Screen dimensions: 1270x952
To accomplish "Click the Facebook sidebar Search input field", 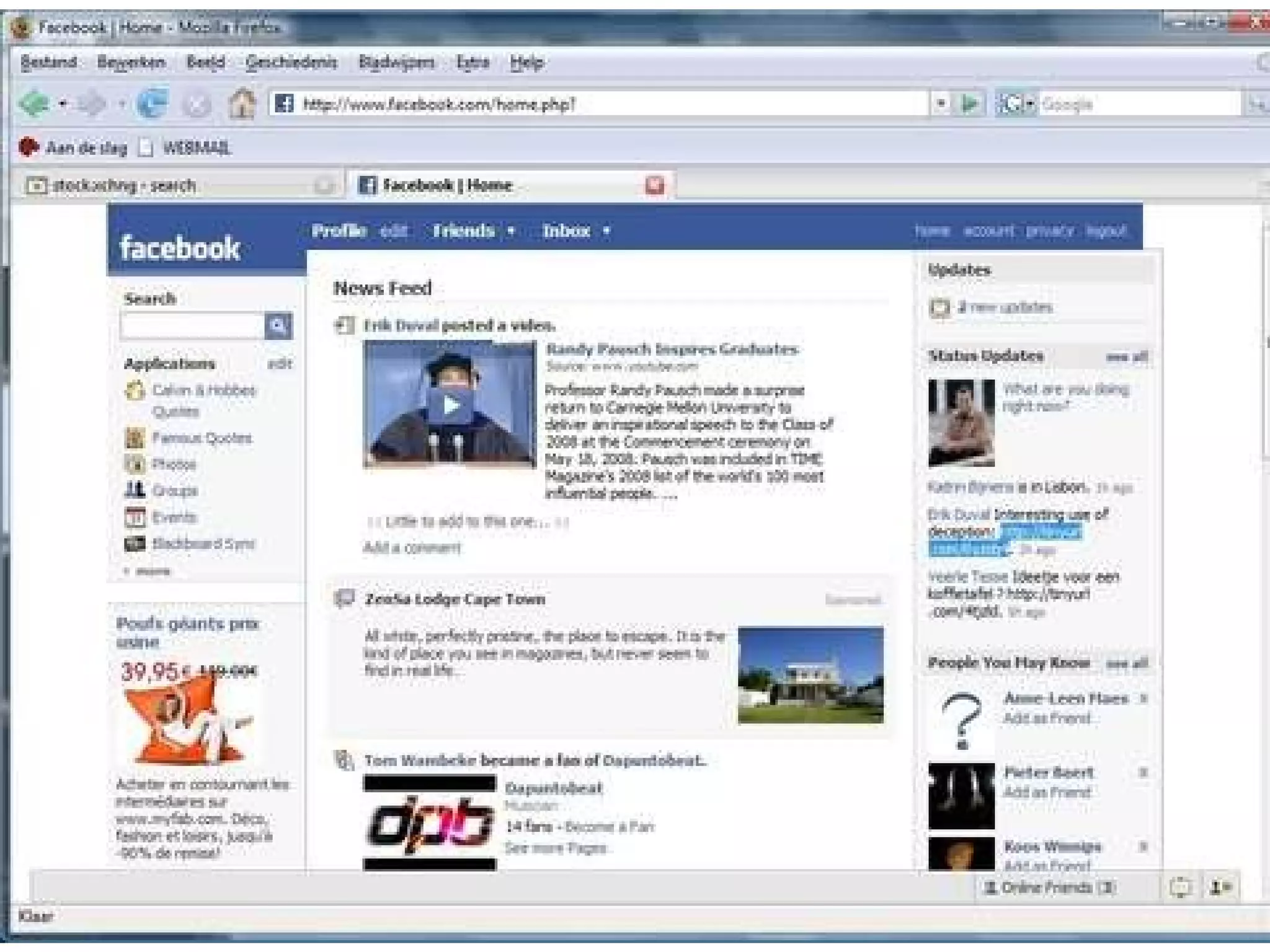I will (192, 325).
